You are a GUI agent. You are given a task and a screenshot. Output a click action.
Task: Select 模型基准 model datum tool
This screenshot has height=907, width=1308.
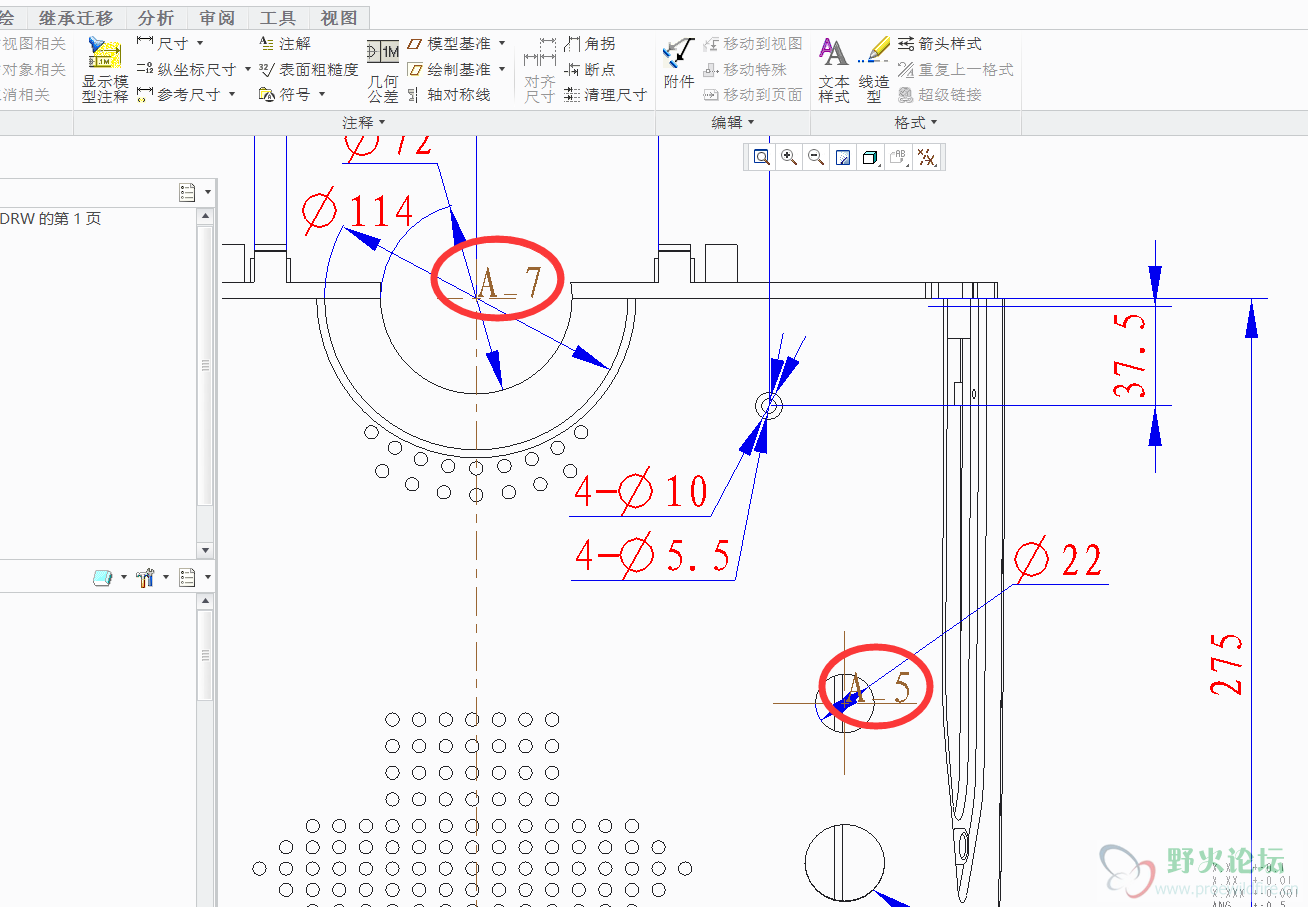click(x=449, y=44)
